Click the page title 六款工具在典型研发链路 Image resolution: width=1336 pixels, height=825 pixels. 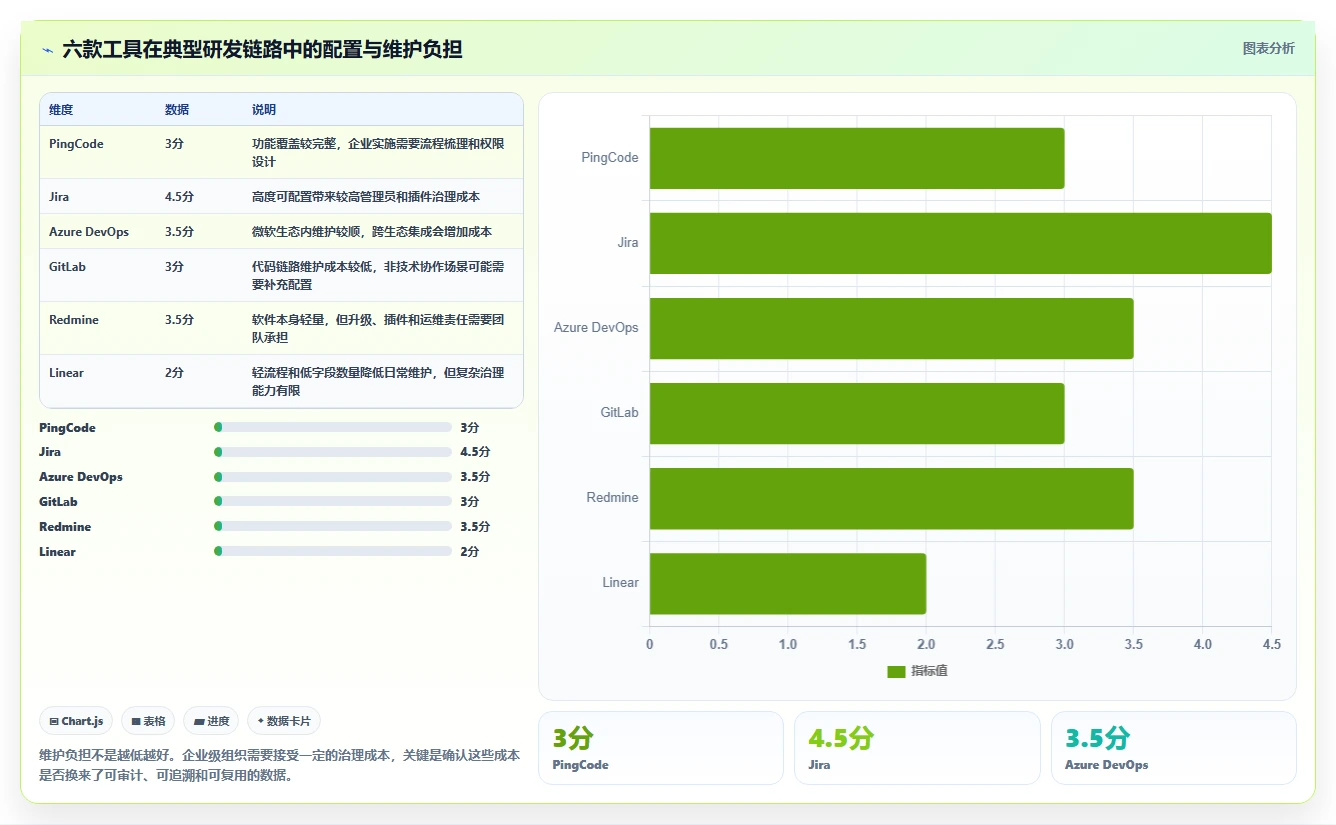click(x=262, y=49)
